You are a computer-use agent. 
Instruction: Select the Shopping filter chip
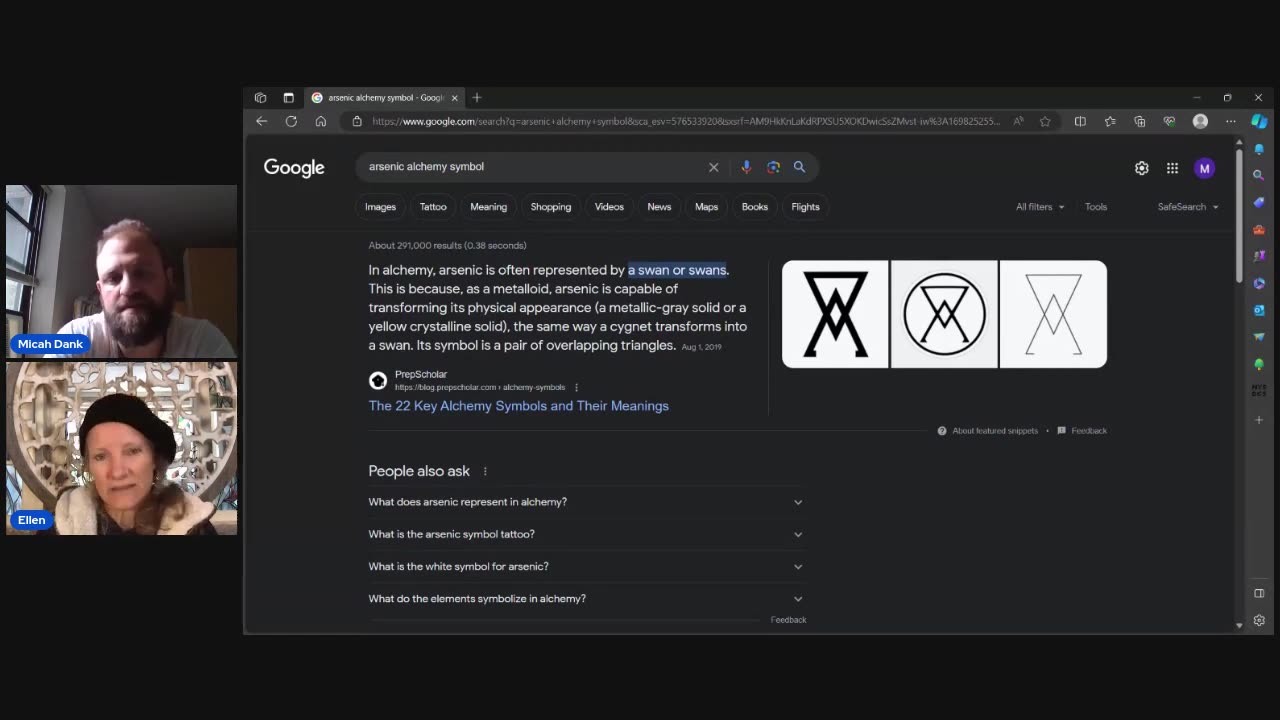point(551,207)
